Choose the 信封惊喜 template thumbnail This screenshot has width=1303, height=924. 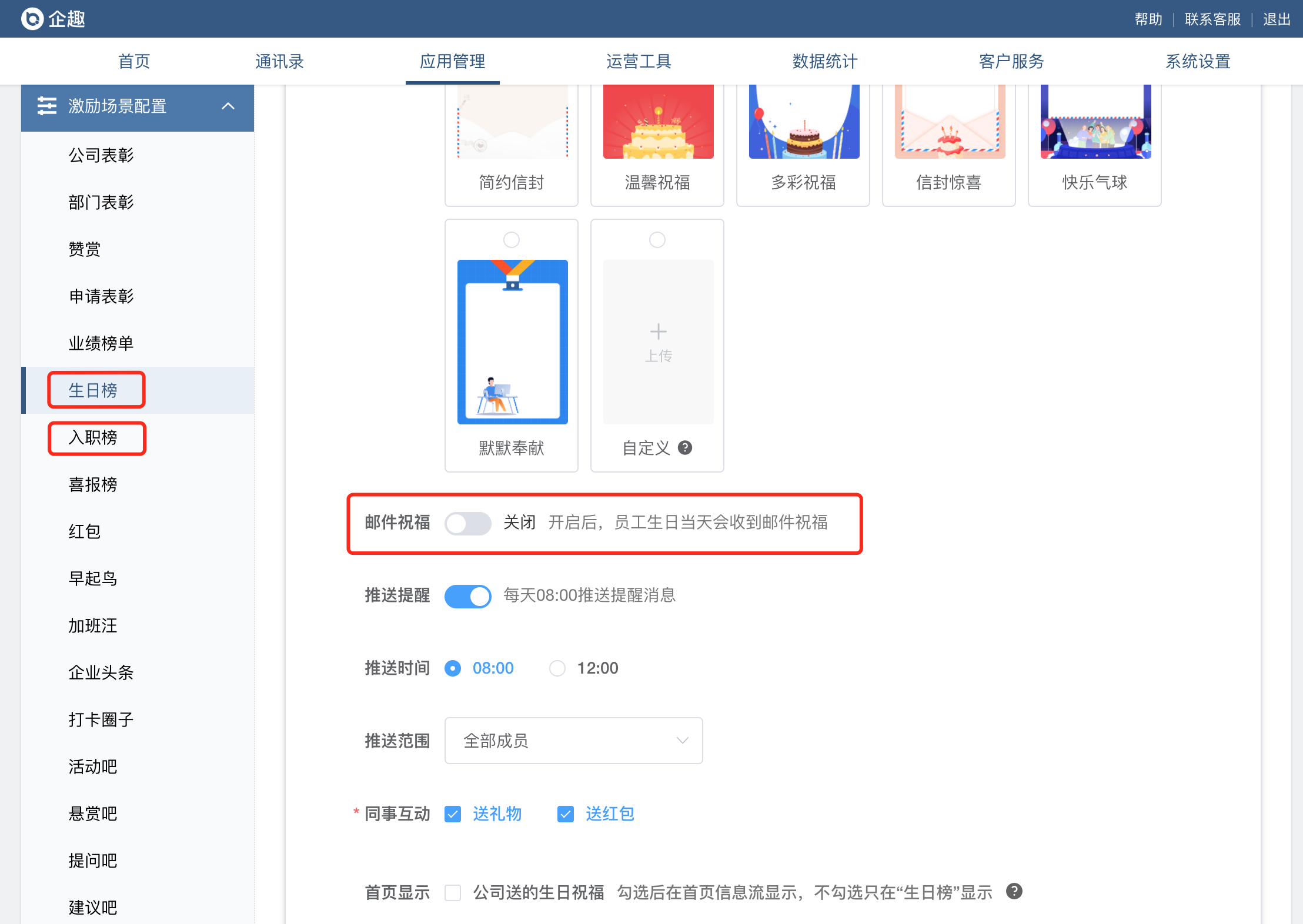point(950,122)
